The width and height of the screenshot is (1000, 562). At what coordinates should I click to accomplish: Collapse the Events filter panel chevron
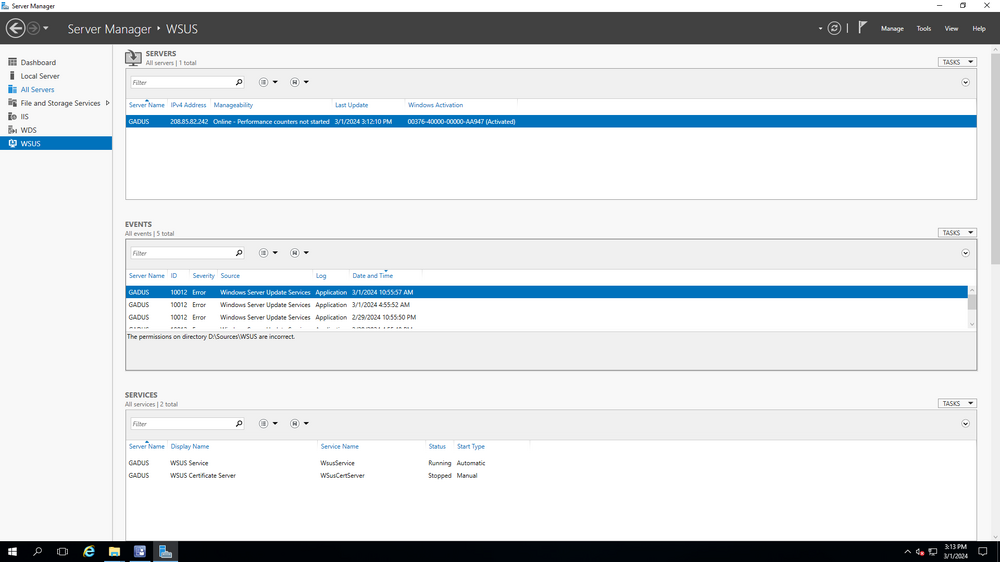[x=965, y=253]
